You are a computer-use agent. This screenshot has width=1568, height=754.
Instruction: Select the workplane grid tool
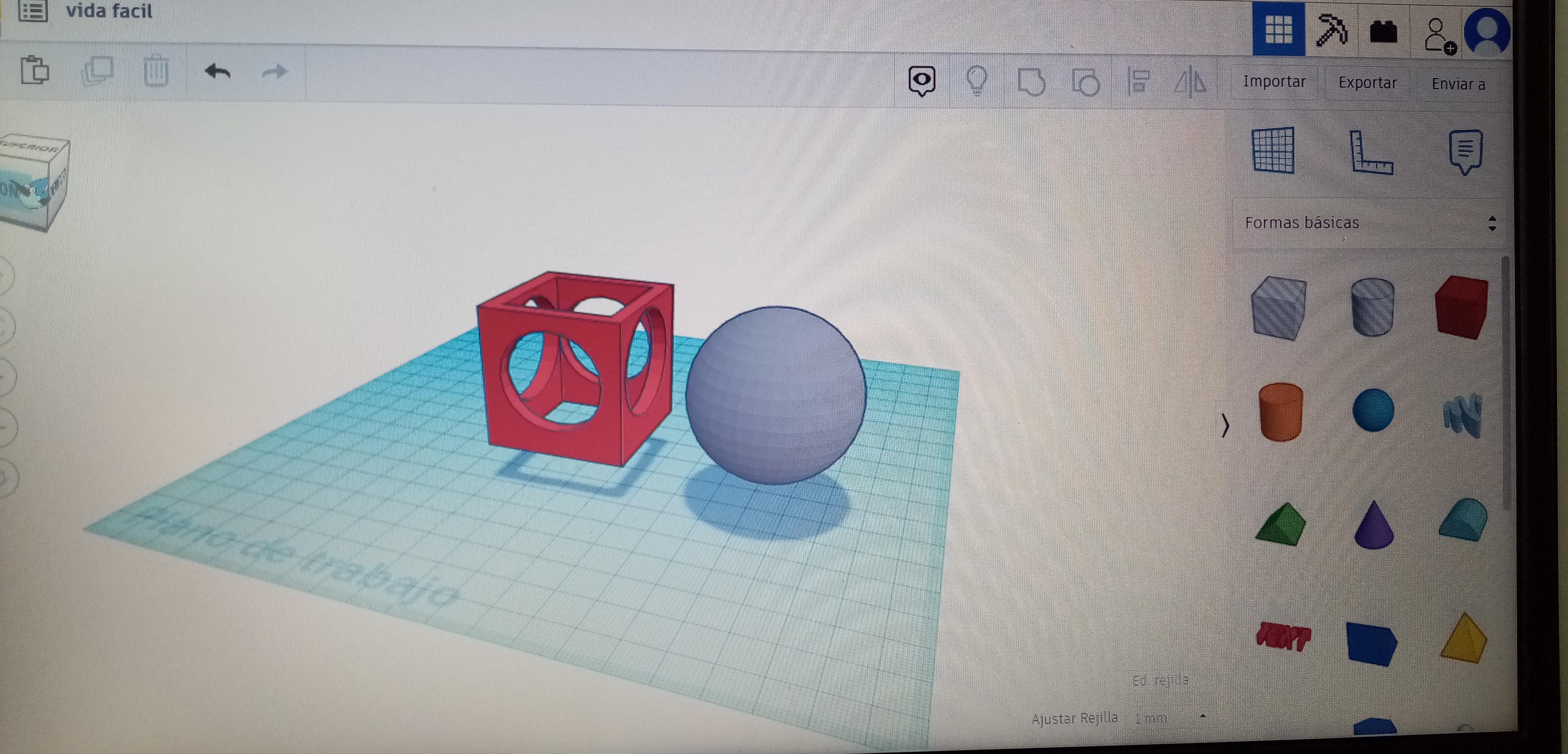pos(1273,150)
